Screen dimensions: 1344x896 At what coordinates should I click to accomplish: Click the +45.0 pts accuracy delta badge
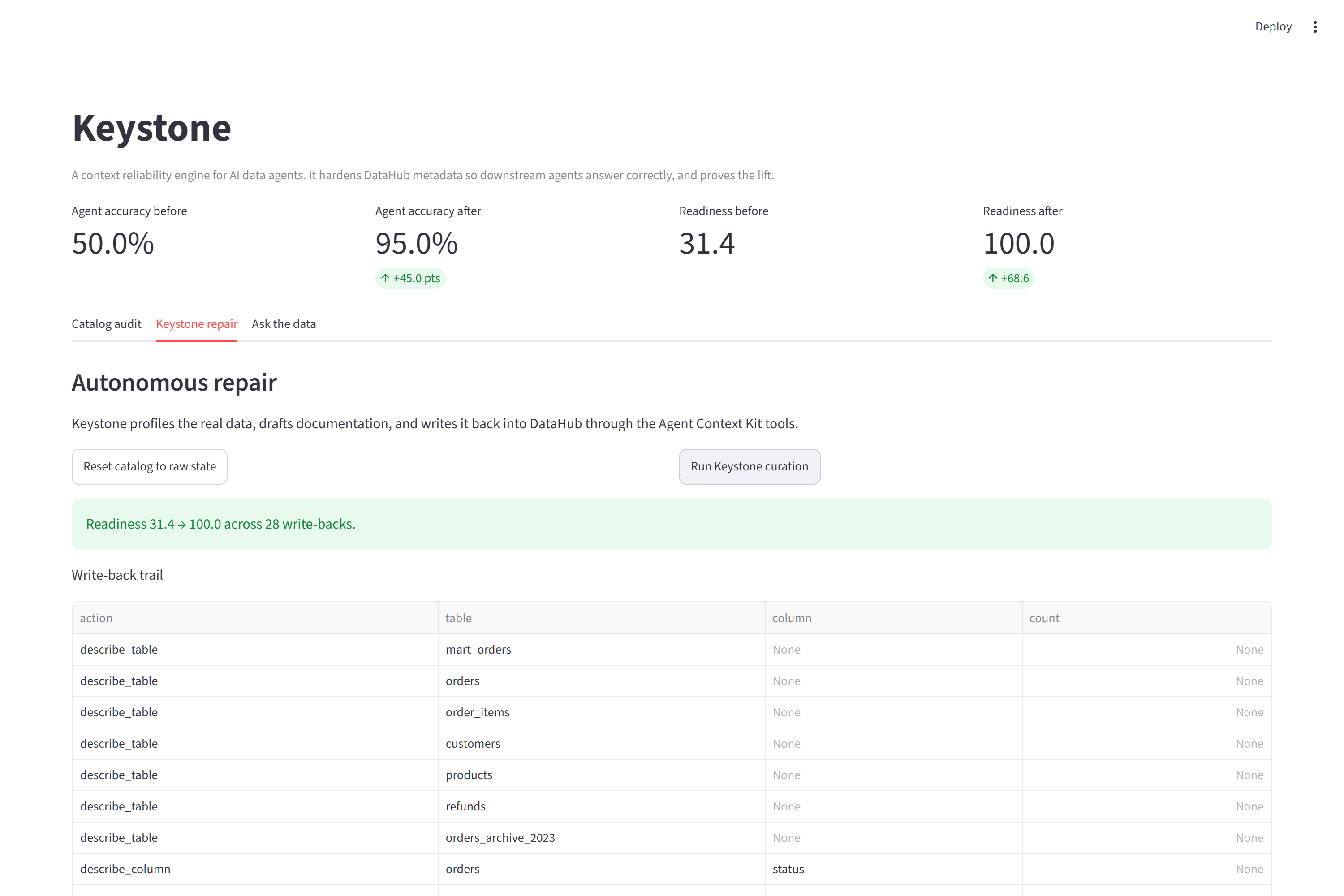click(411, 278)
